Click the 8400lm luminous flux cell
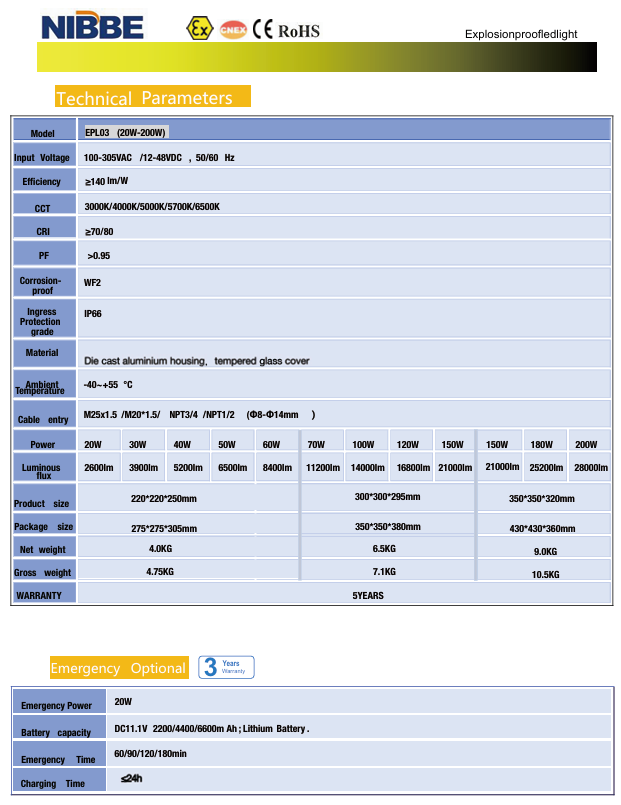 [277, 468]
